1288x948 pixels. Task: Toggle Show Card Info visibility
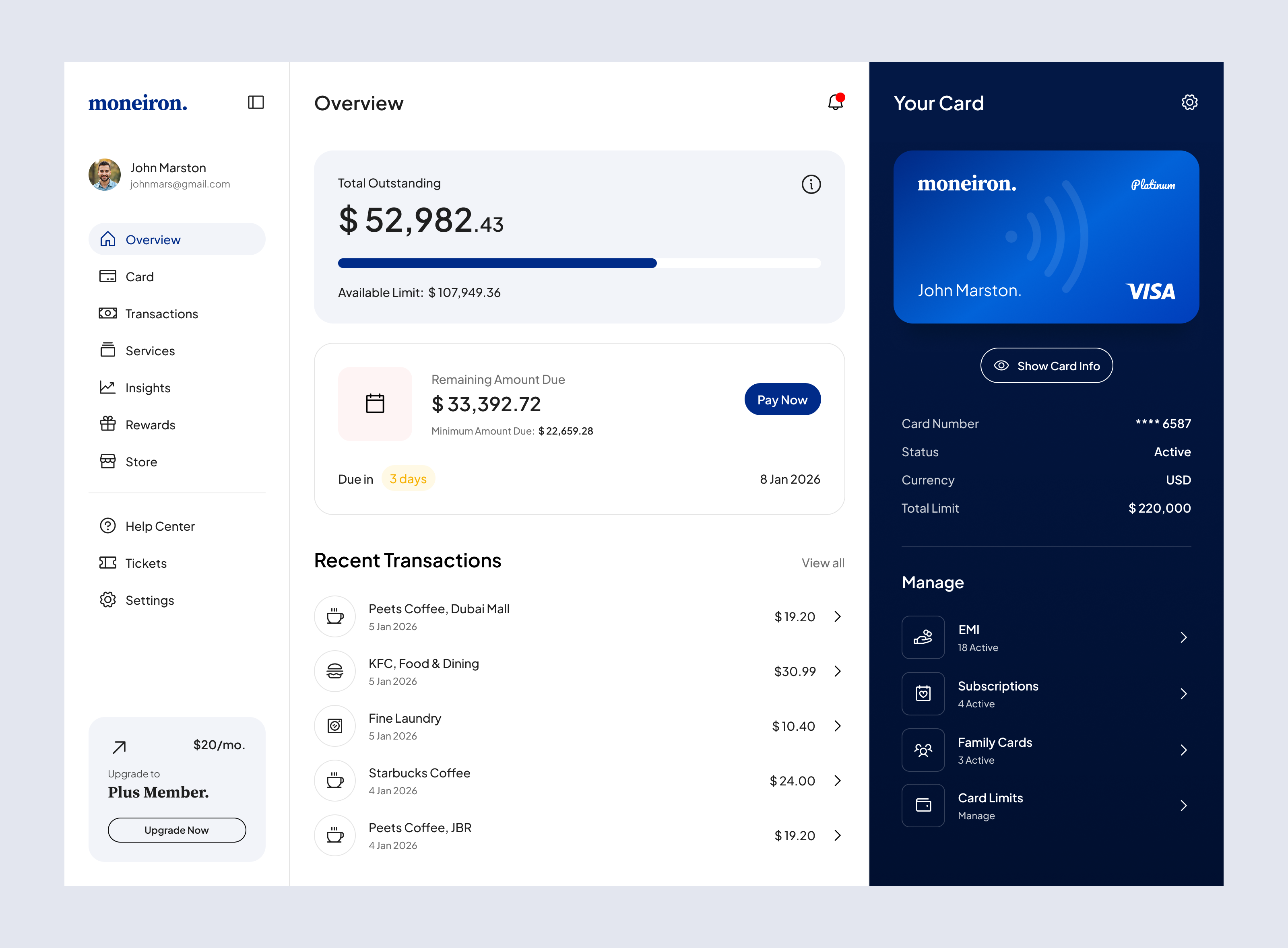click(1046, 365)
